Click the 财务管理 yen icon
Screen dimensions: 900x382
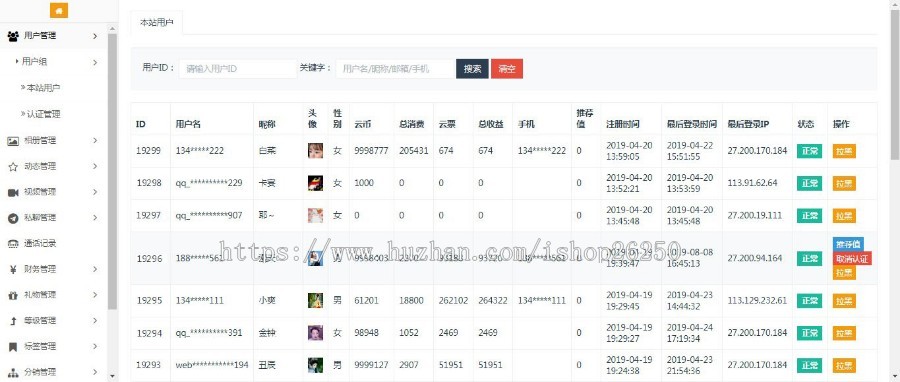[13, 269]
